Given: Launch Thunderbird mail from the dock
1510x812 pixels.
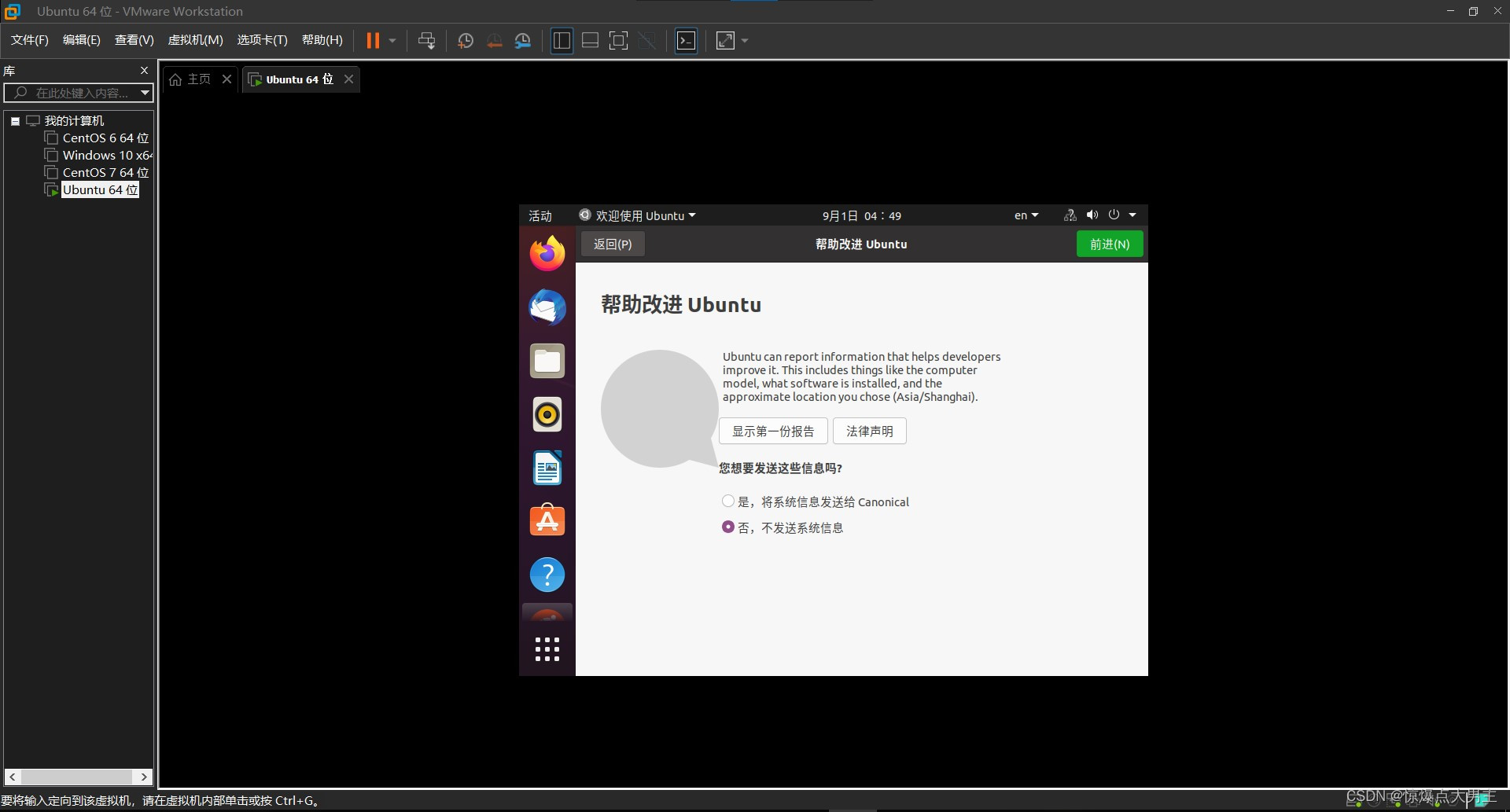Looking at the screenshot, I should pos(547,307).
